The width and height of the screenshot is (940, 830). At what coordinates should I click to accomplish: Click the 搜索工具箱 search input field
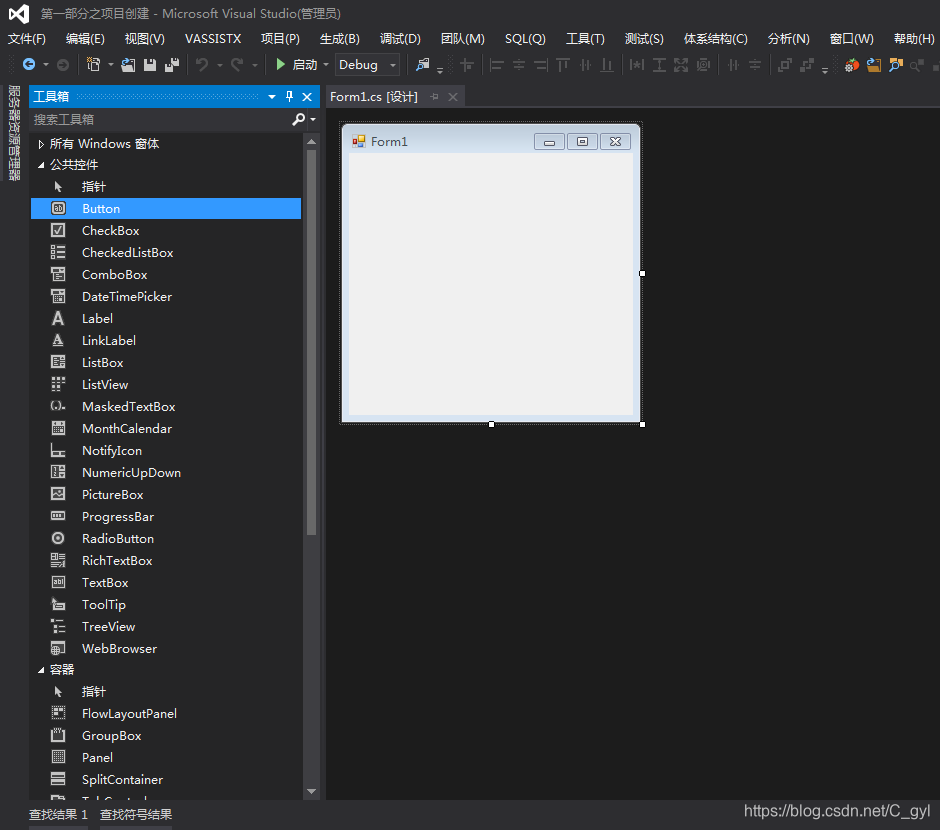click(161, 119)
